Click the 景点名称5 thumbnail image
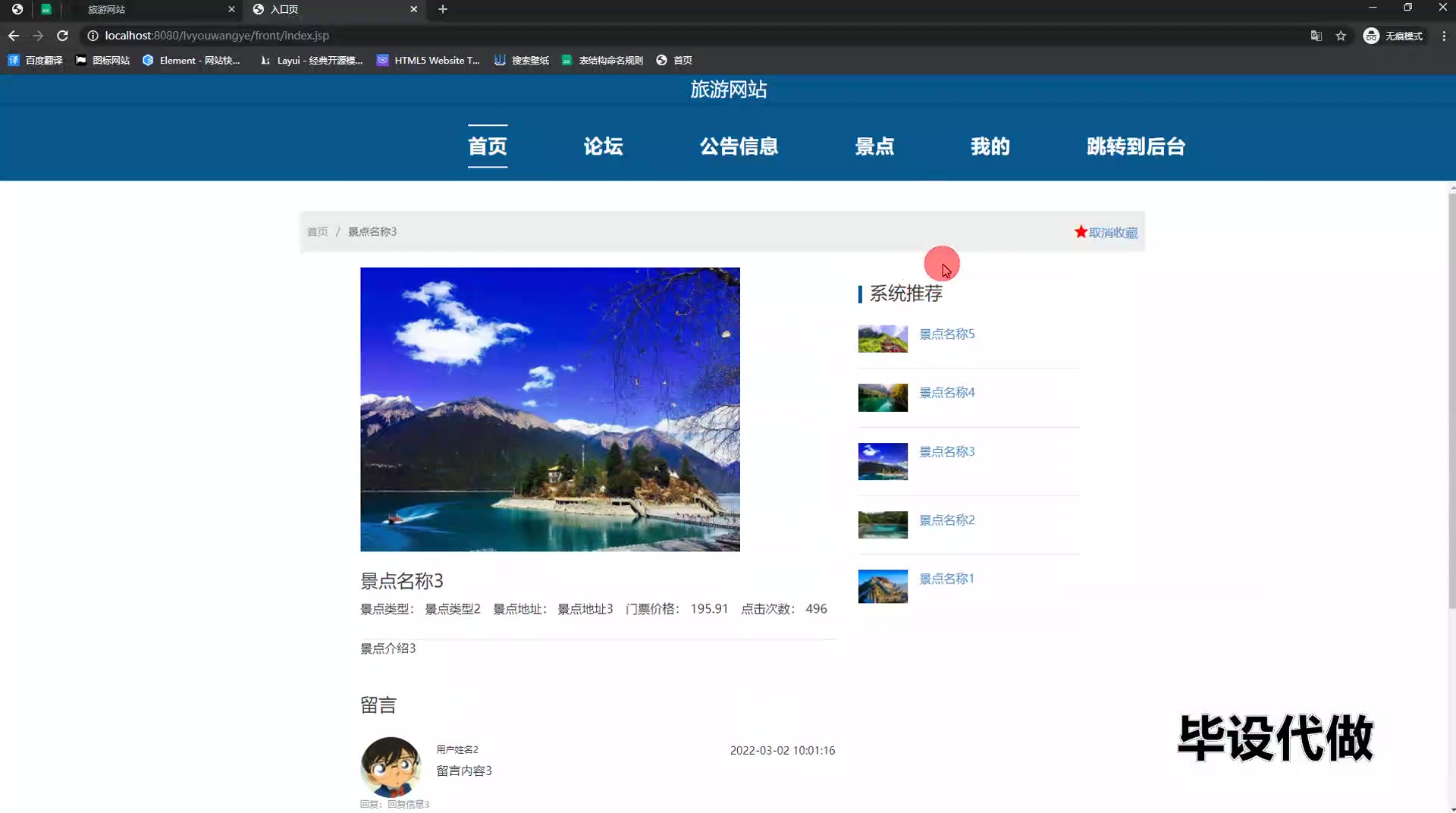The image size is (1456, 813). (x=883, y=339)
